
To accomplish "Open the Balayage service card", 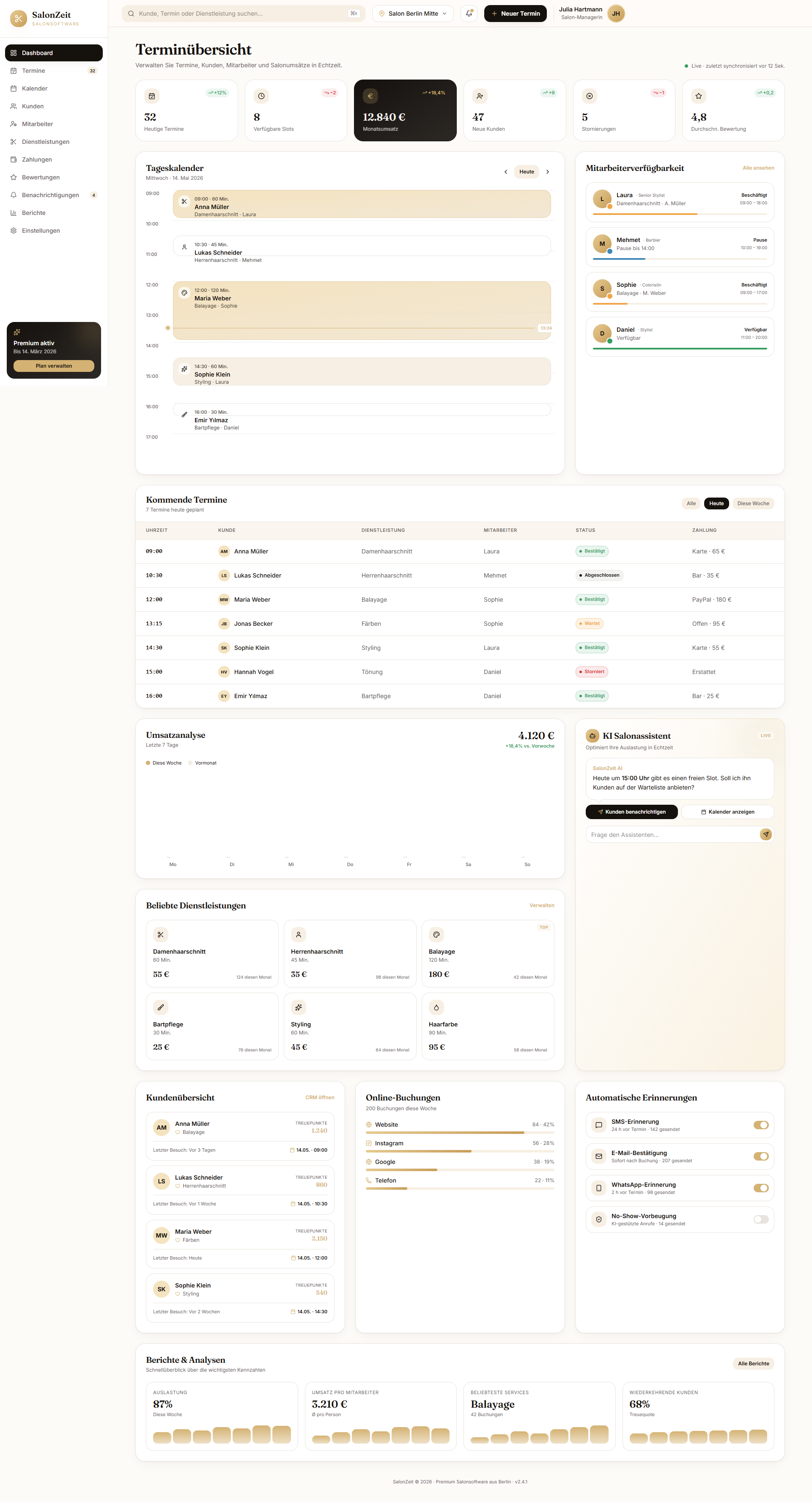I will coord(487,953).
